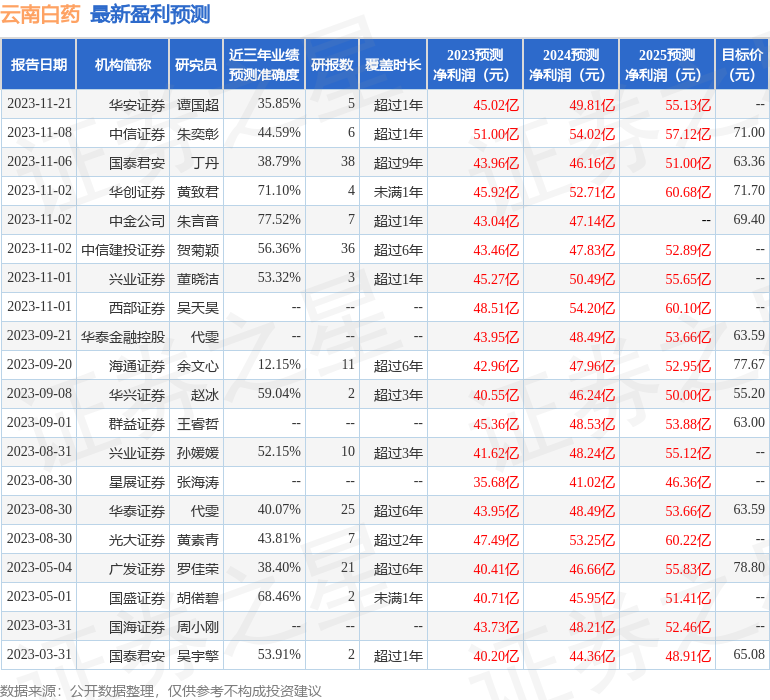Click the 最新盈利预测 heading text

point(150,14)
